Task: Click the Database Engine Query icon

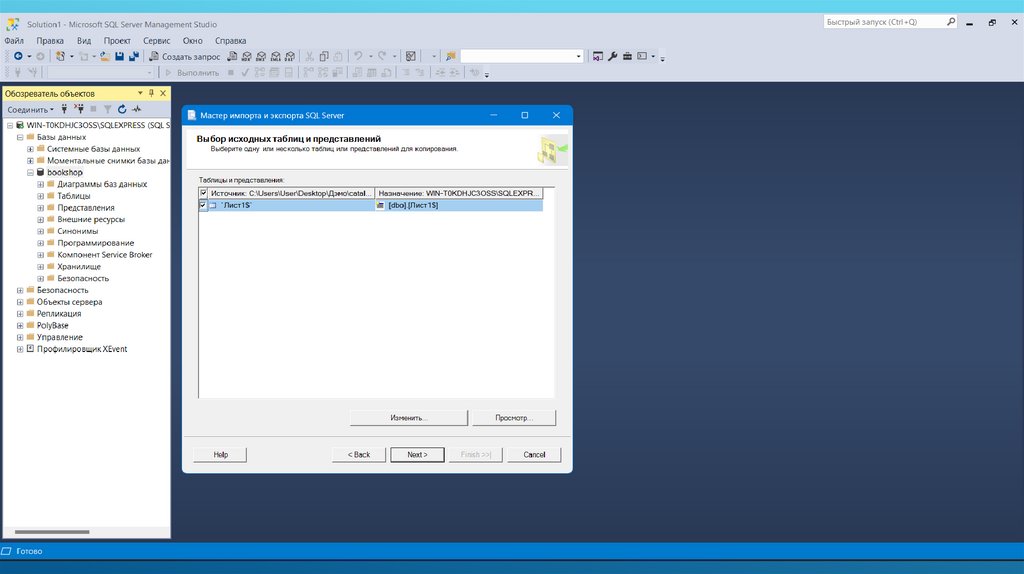Action: (232, 56)
